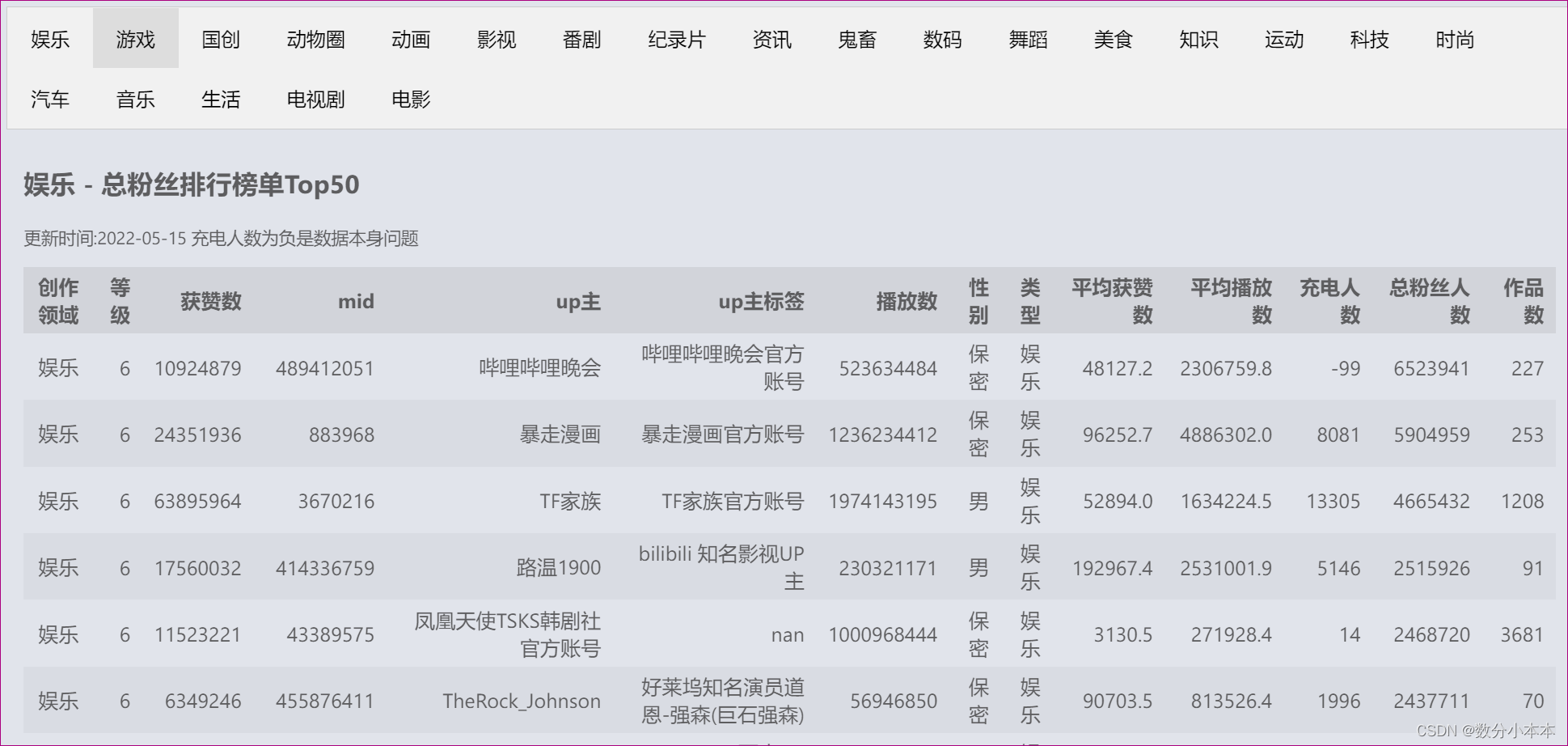Screen dimensions: 1568x746
Task: Click the play count 1236234412
Action: (x=883, y=434)
